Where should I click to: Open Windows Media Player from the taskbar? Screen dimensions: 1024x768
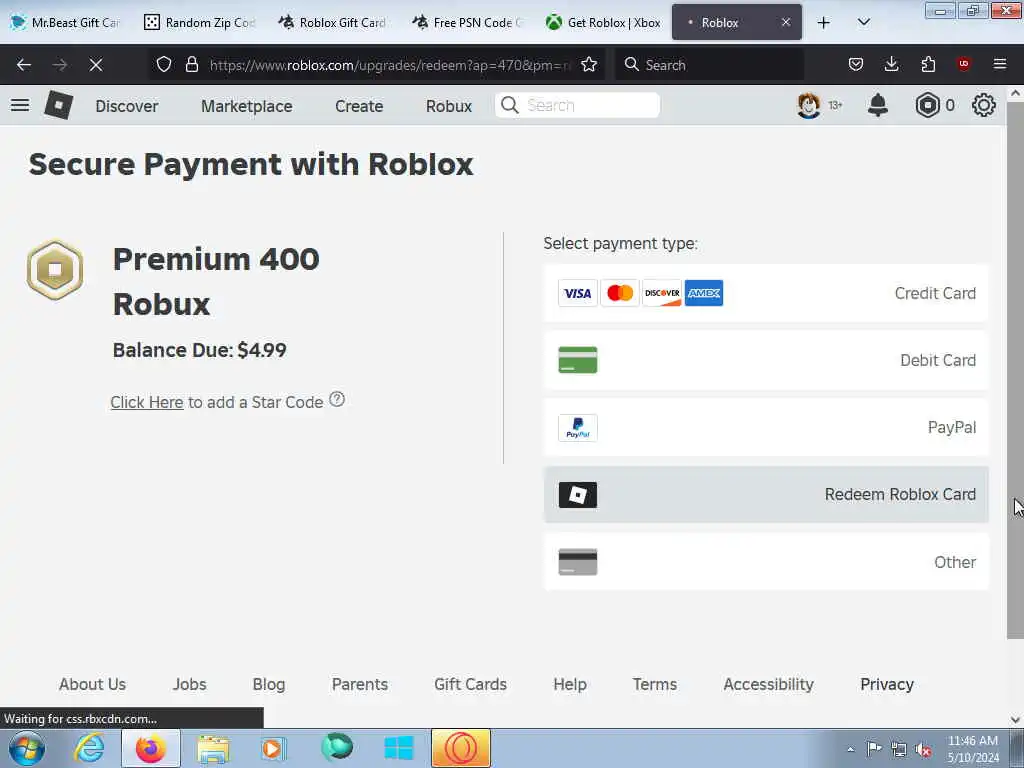(273, 748)
